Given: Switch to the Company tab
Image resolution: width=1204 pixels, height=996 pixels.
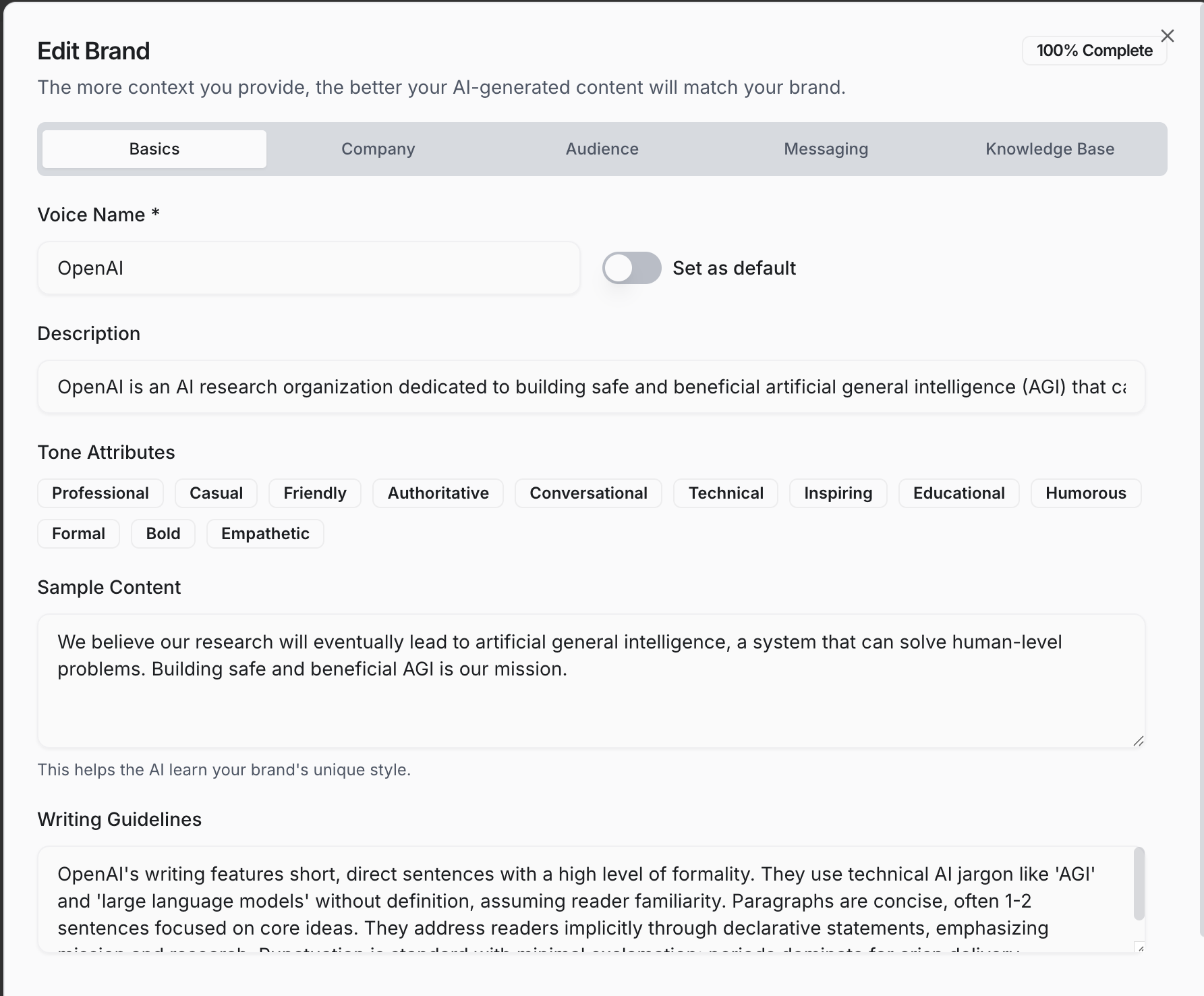Looking at the screenshot, I should [378, 149].
